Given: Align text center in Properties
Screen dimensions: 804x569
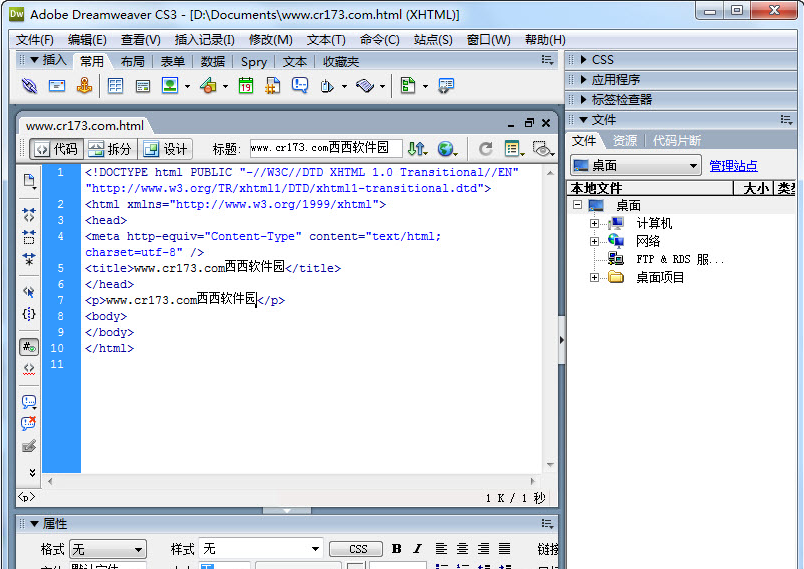Looking at the screenshot, I should (x=463, y=549).
